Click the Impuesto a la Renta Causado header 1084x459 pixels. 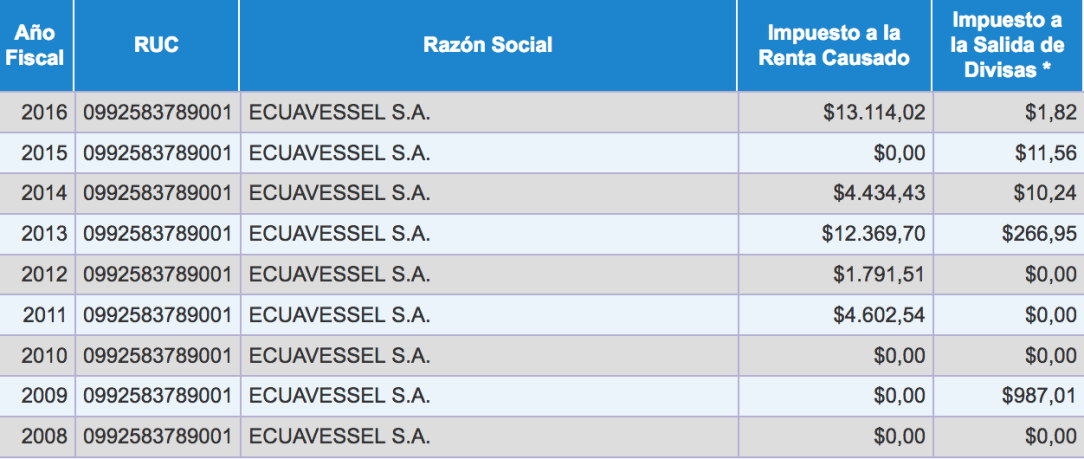click(834, 46)
